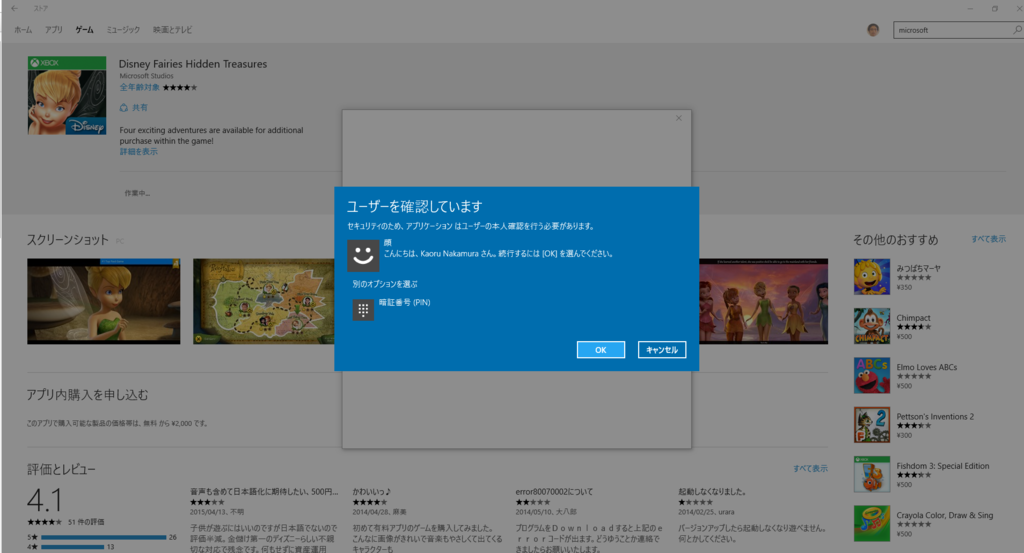The height and width of the screenshot is (553, 1024).
Task: Filter reviews by the 5★ rating bar
Action: click(103, 537)
